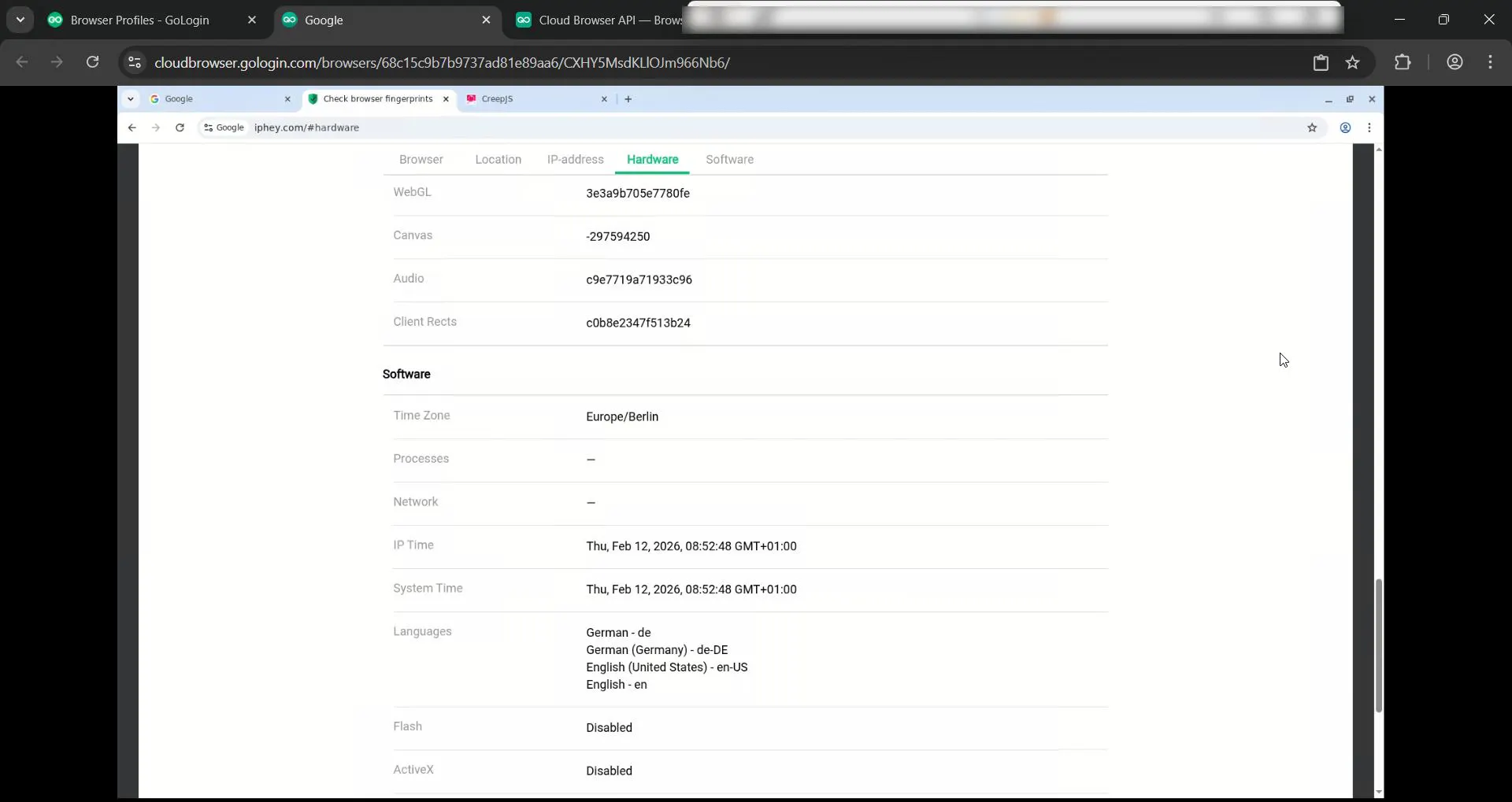
Task: Click the Flash Disabled value
Action: (609, 727)
